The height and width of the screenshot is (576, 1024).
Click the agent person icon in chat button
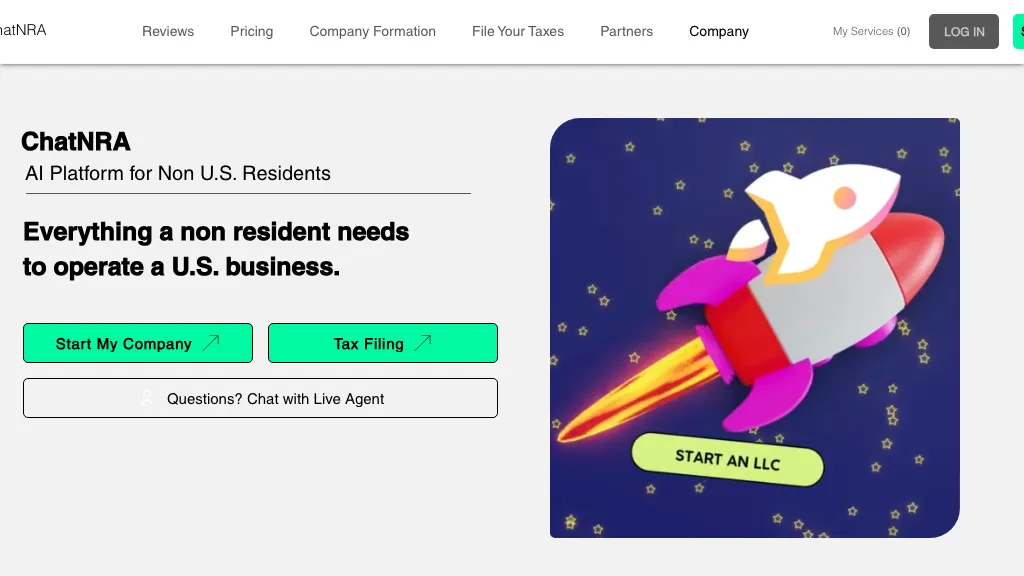[147, 398]
